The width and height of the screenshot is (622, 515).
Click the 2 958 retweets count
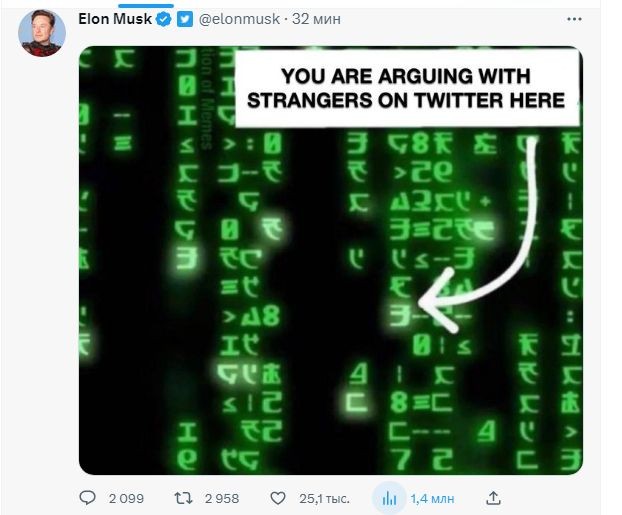pyautogui.click(x=220, y=497)
